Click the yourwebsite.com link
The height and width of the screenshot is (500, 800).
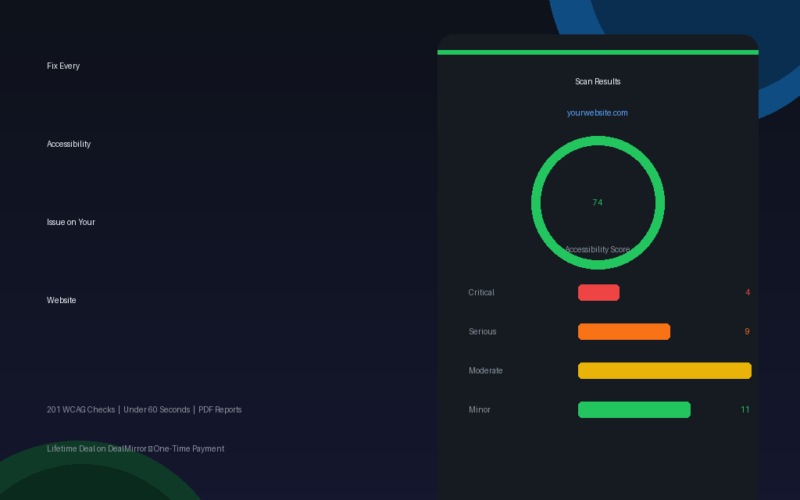[597, 113]
